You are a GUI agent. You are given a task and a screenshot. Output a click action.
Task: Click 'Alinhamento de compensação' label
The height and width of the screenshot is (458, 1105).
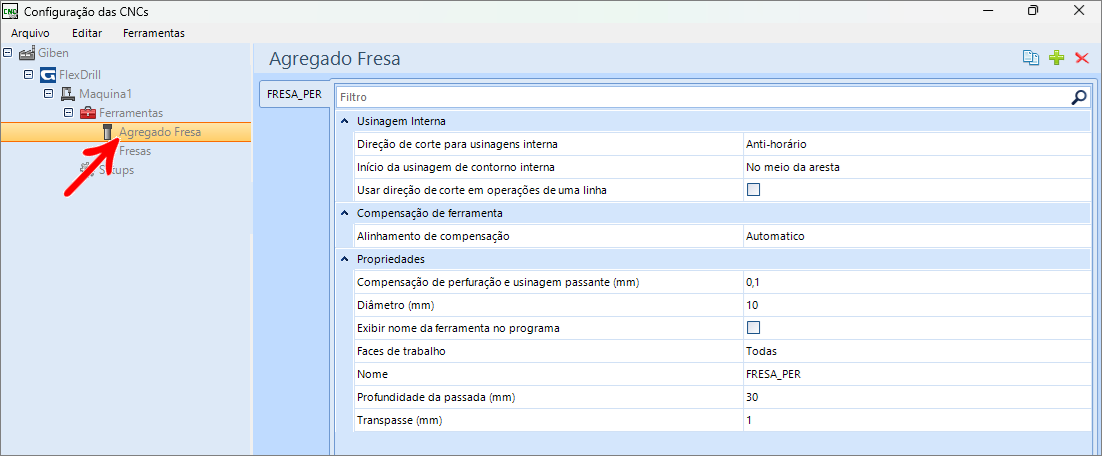433,236
